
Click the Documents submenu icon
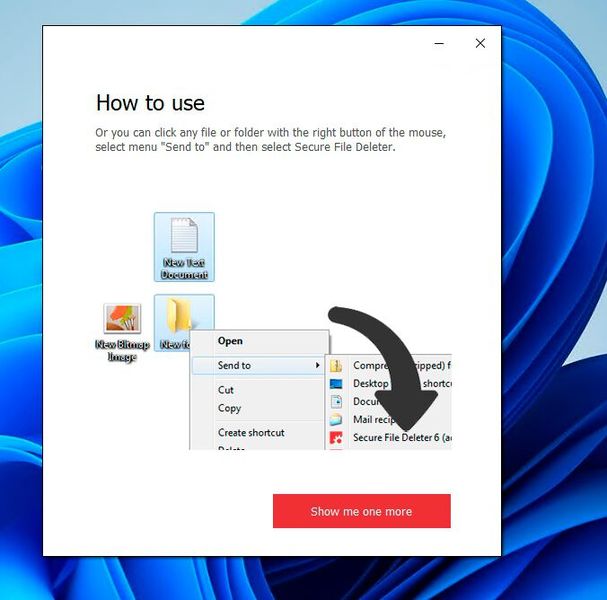(336, 401)
